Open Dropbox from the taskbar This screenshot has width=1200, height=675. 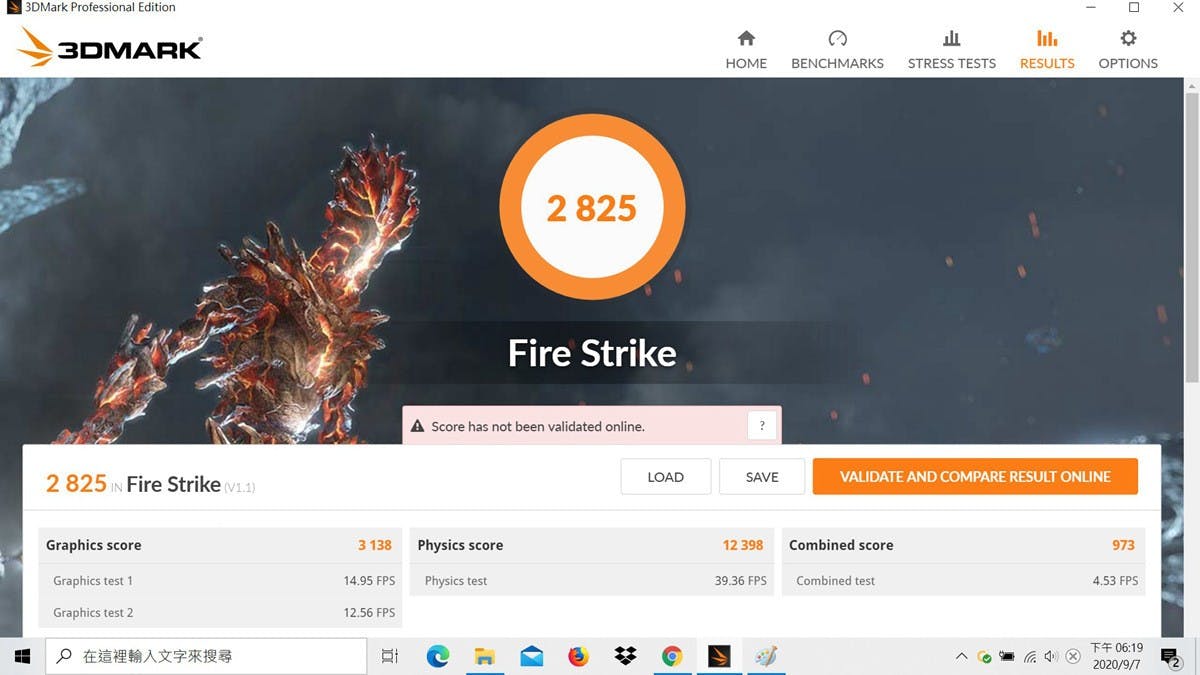point(626,656)
